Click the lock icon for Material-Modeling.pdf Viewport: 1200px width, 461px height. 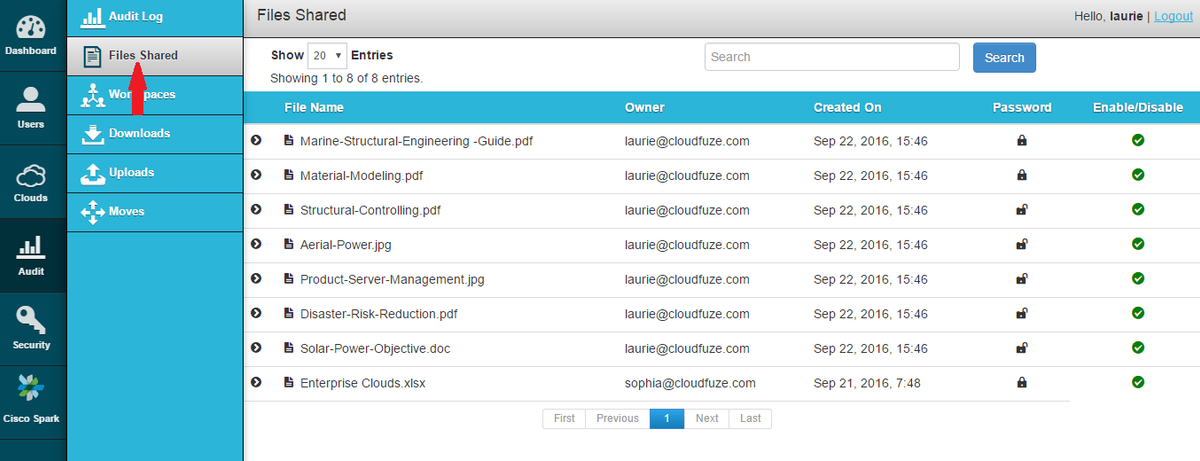[1022, 175]
